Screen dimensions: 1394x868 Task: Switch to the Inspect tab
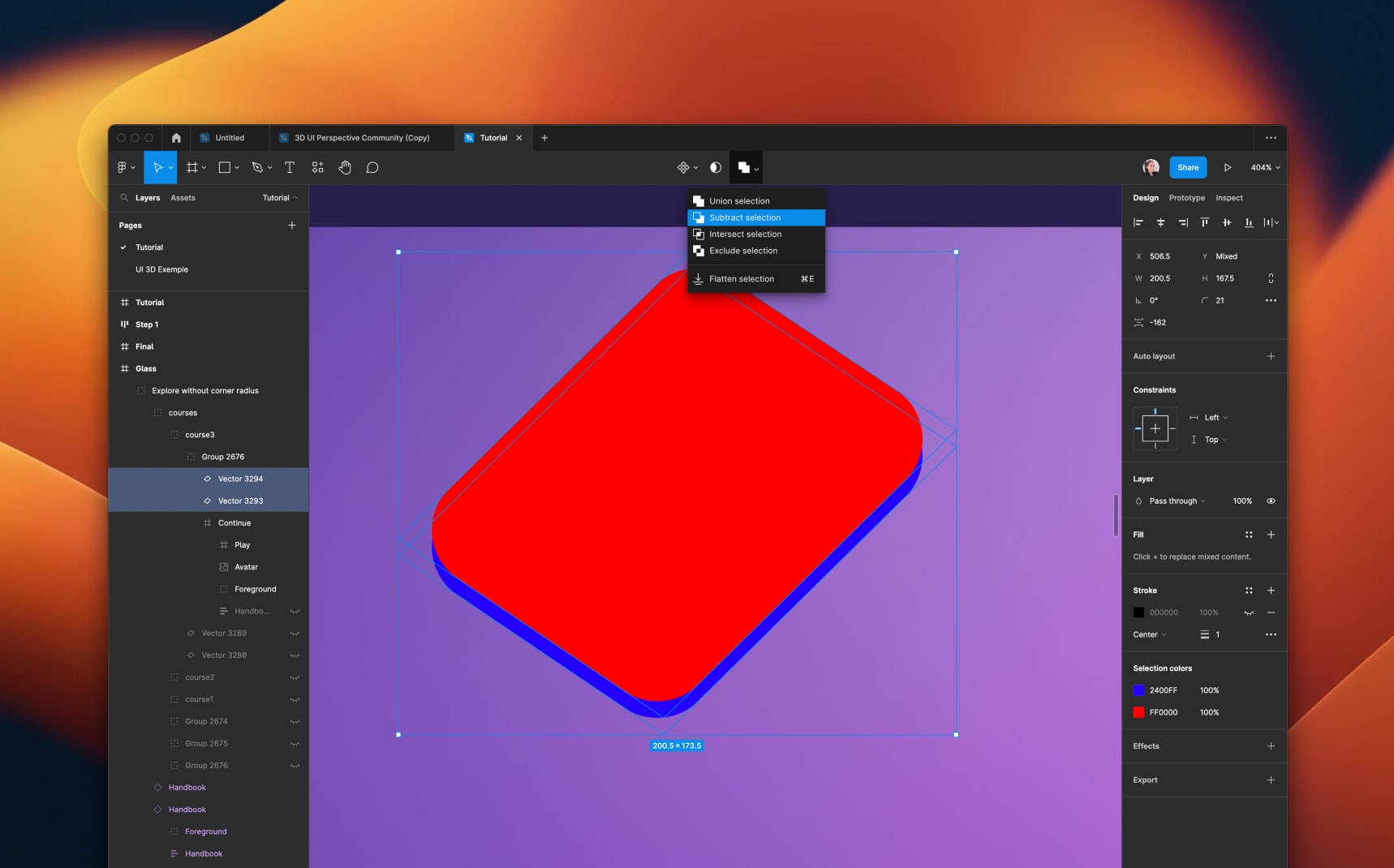tap(1229, 197)
